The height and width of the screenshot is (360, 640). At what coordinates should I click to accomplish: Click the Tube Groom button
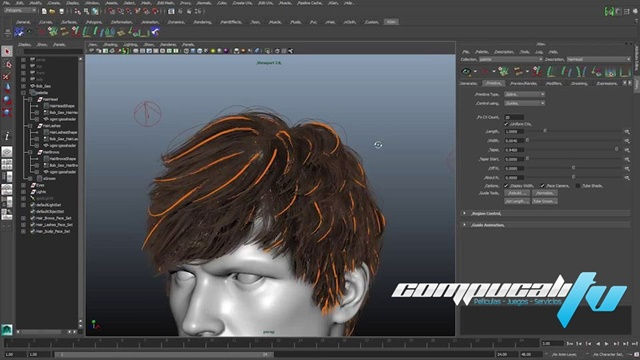tap(545, 202)
